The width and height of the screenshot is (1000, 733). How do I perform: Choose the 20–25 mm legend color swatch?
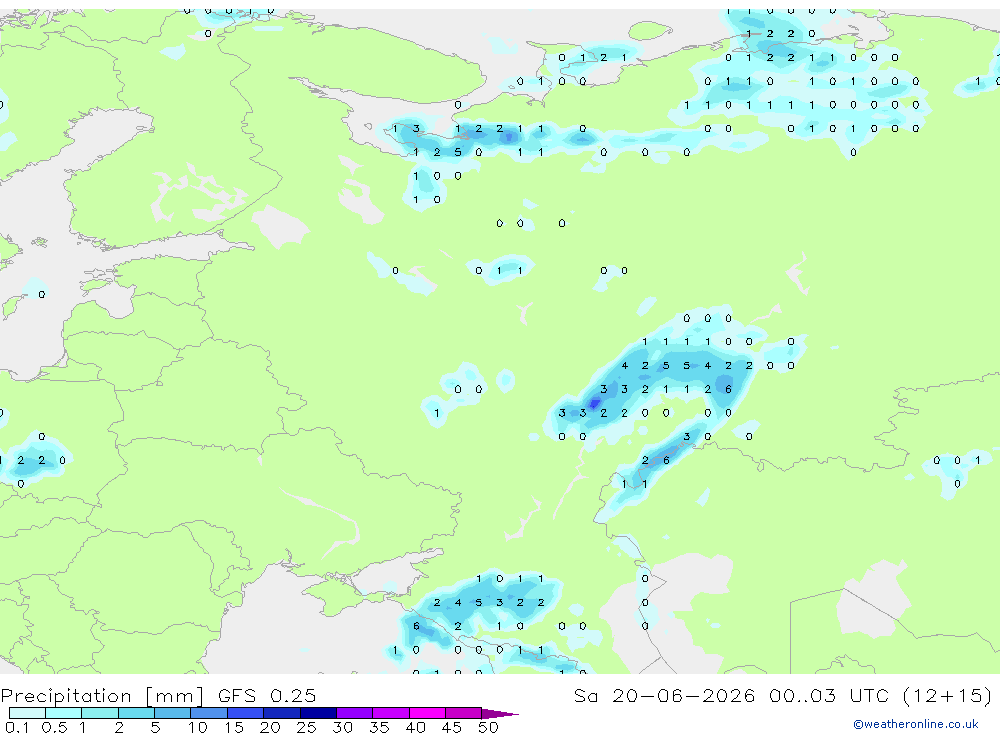click(282, 713)
